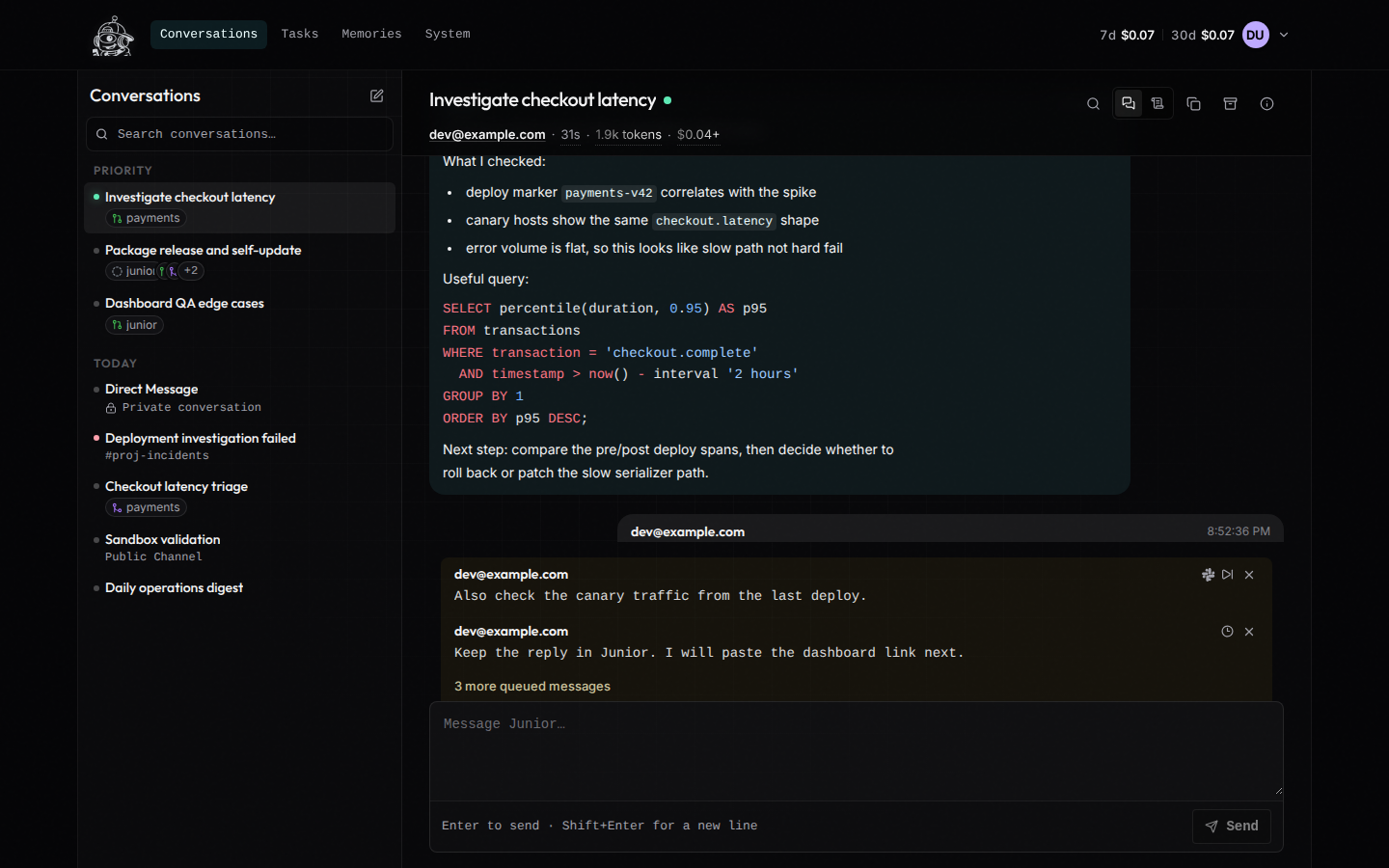This screenshot has height=868, width=1389.
Task: Select Investigate checkout latency in the sidebar
Action: click(x=240, y=207)
